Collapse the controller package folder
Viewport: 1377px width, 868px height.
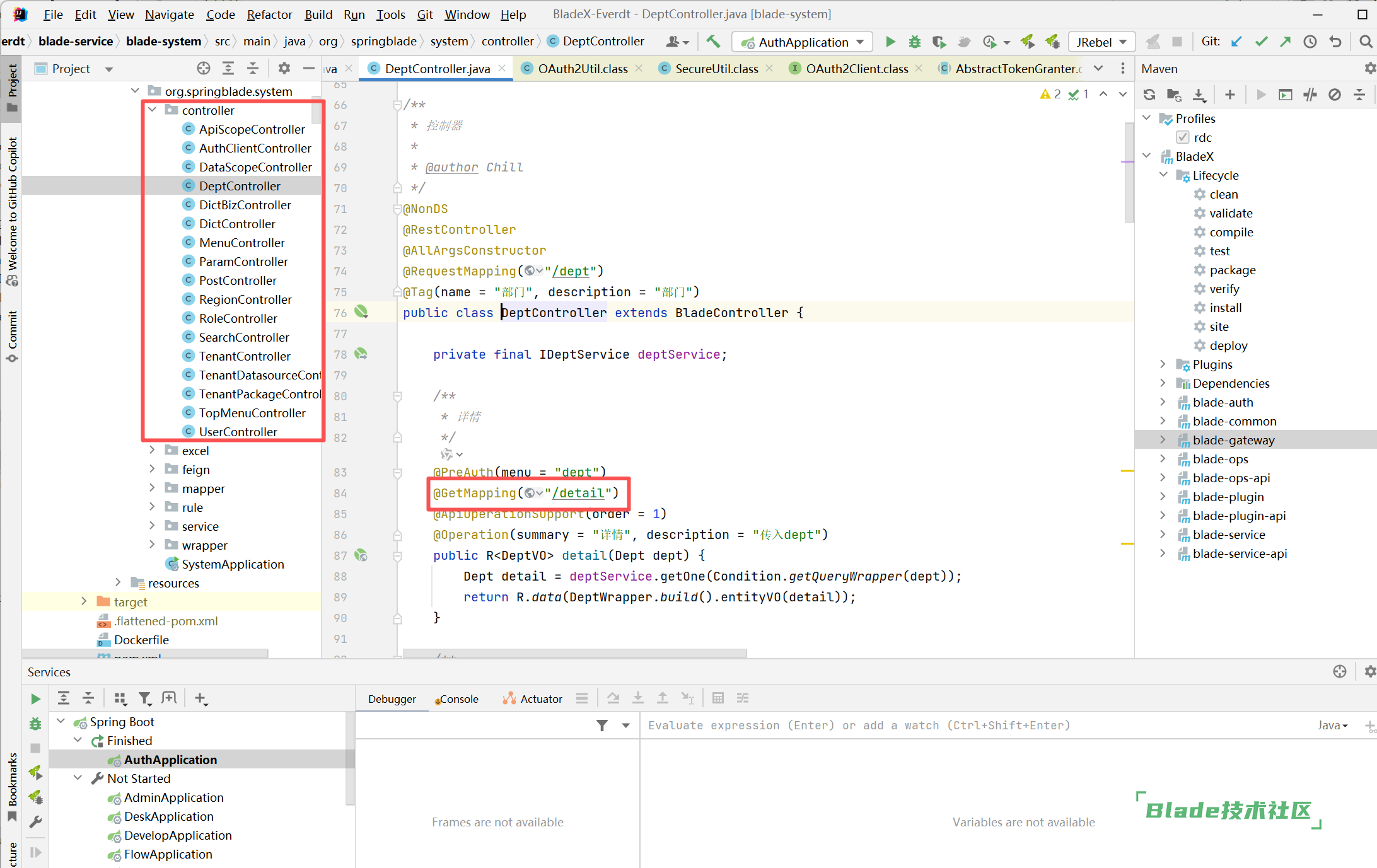click(152, 110)
